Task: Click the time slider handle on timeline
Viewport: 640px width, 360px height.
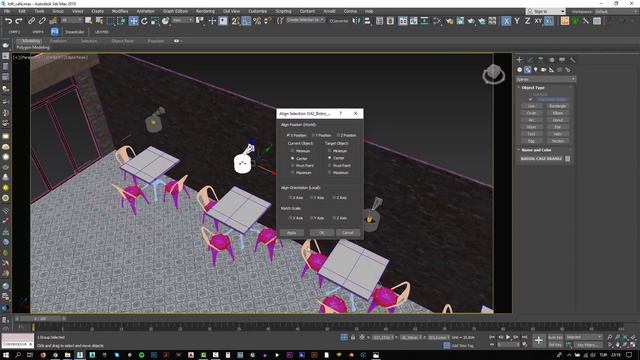Action: point(40,318)
